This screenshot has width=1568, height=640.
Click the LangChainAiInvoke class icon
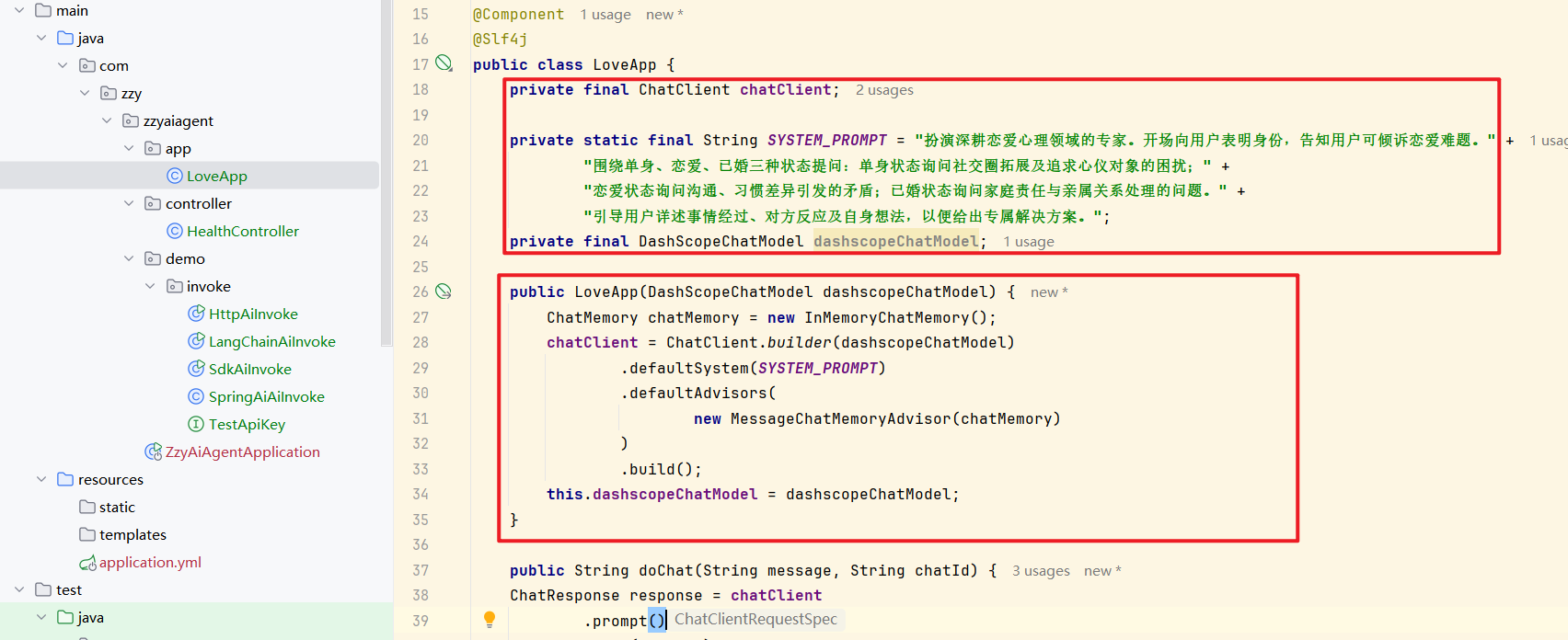pyautogui.click(x=196, y=341)
